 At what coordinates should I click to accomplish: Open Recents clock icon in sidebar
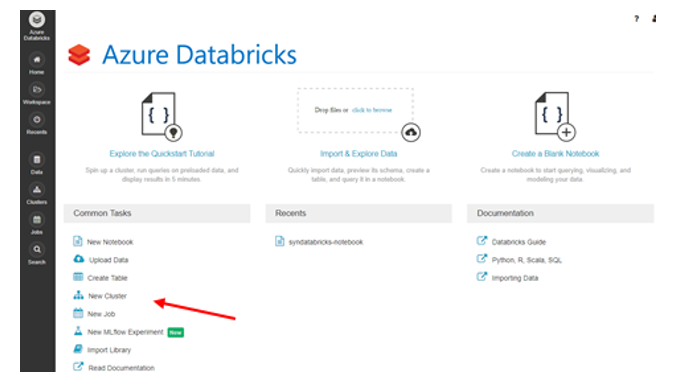point(37,119)
